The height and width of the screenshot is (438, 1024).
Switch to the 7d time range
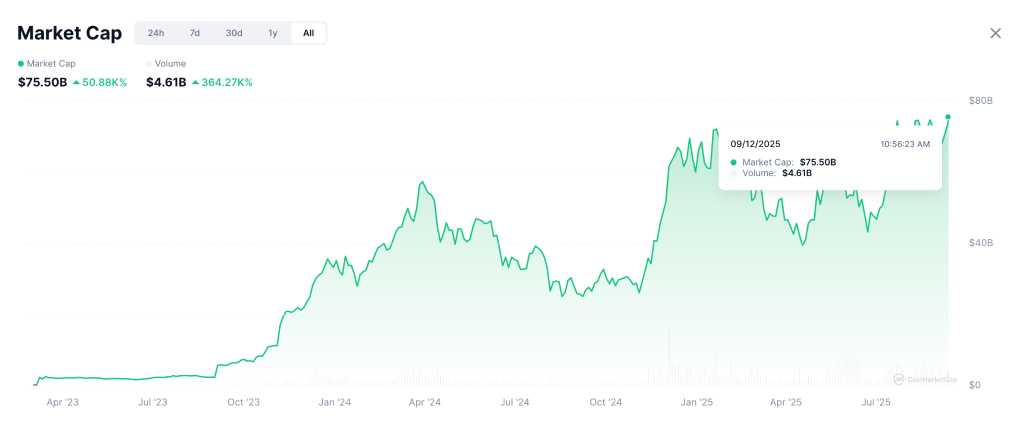pyautogui.click(x=195, y=33)
